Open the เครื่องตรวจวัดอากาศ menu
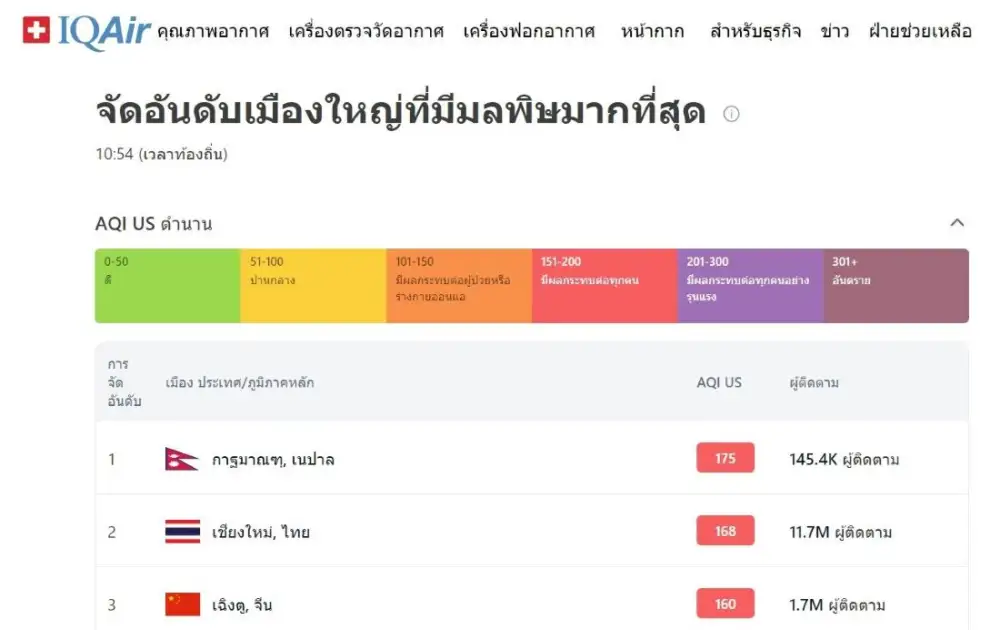The image size is (1000, 630). tap(366, 31)
